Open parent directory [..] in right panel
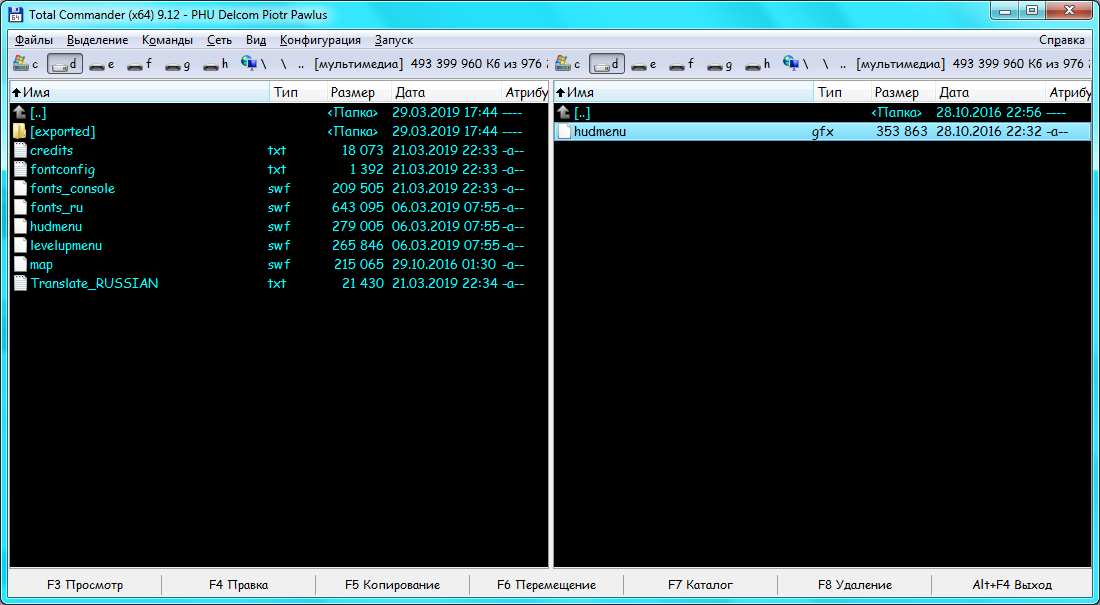This screenshot has height=605, width=1100. pyautogui.click(x=582, y=113)
